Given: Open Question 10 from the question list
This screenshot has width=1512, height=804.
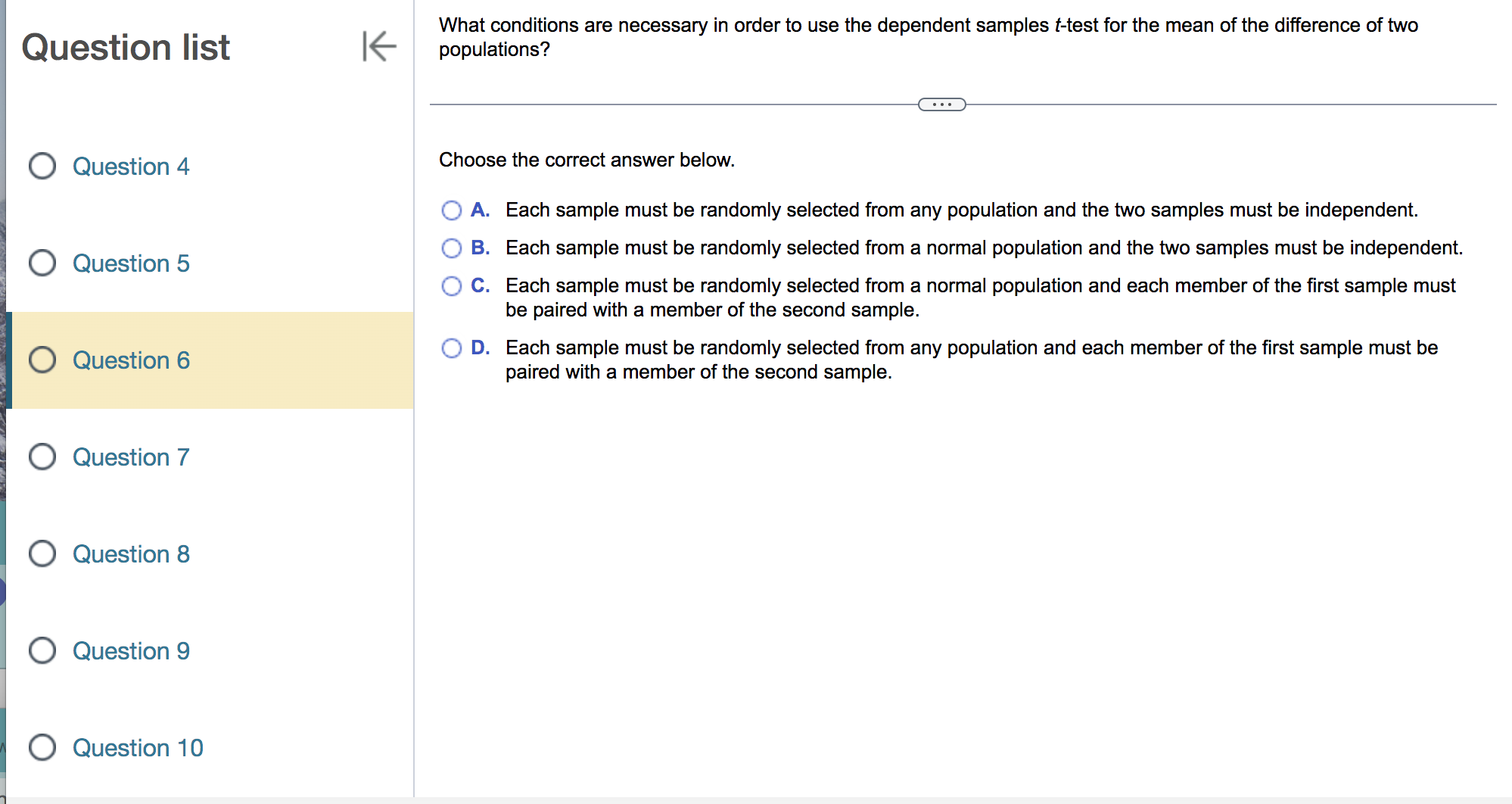Looking at the screenshot, I should 137,748.
